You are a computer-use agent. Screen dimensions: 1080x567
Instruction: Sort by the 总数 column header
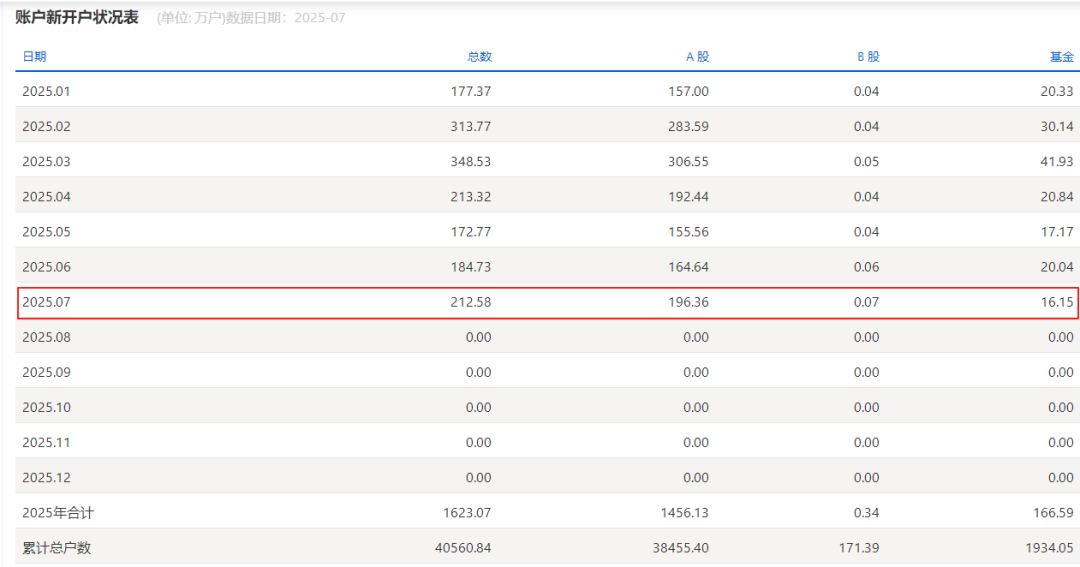[479, 57]
